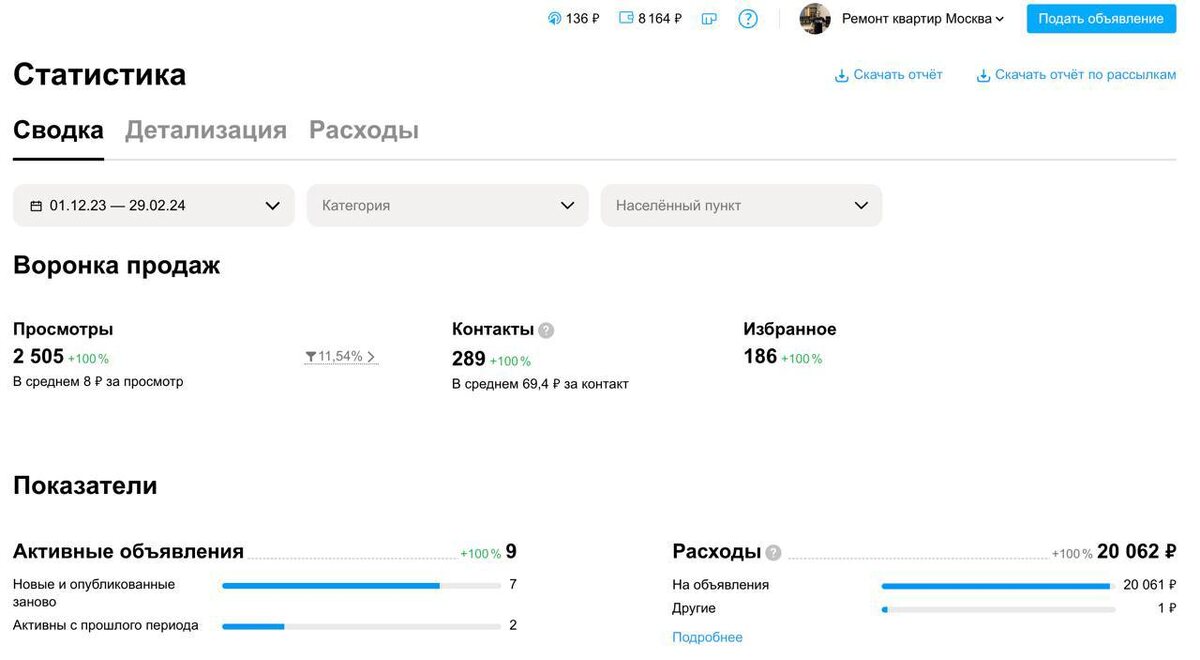
Task: Click the bonus balance icon showing 136 ₽
Action: [553, 17]
